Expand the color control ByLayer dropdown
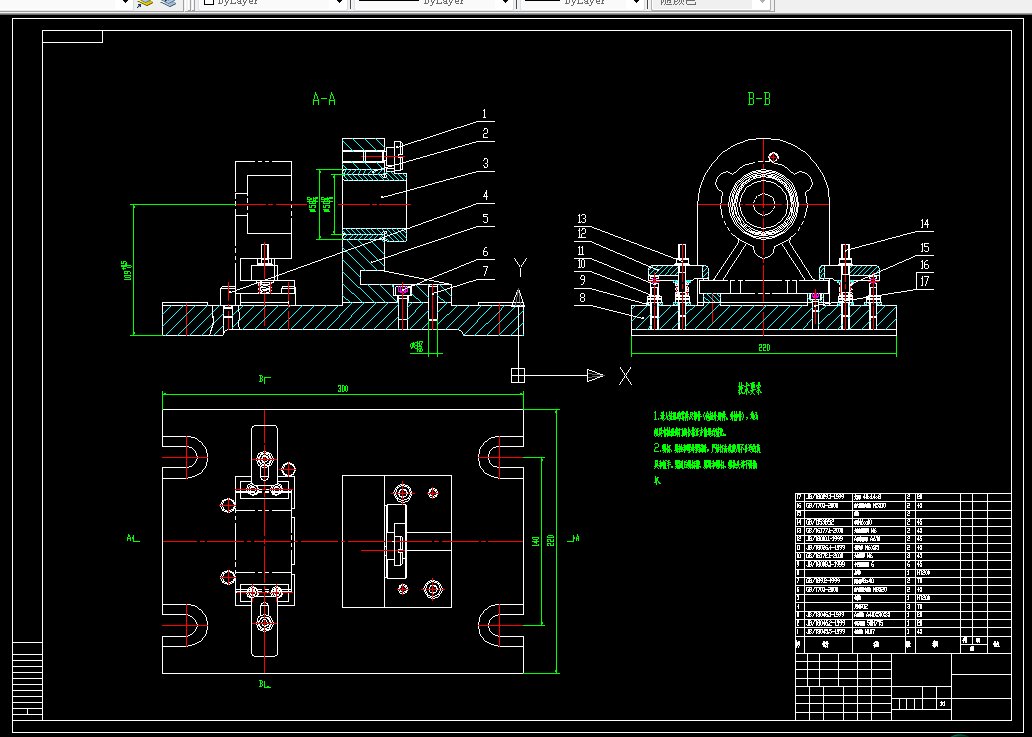Viewport: 1032px width, 737px height. click(x=340, y=3)
